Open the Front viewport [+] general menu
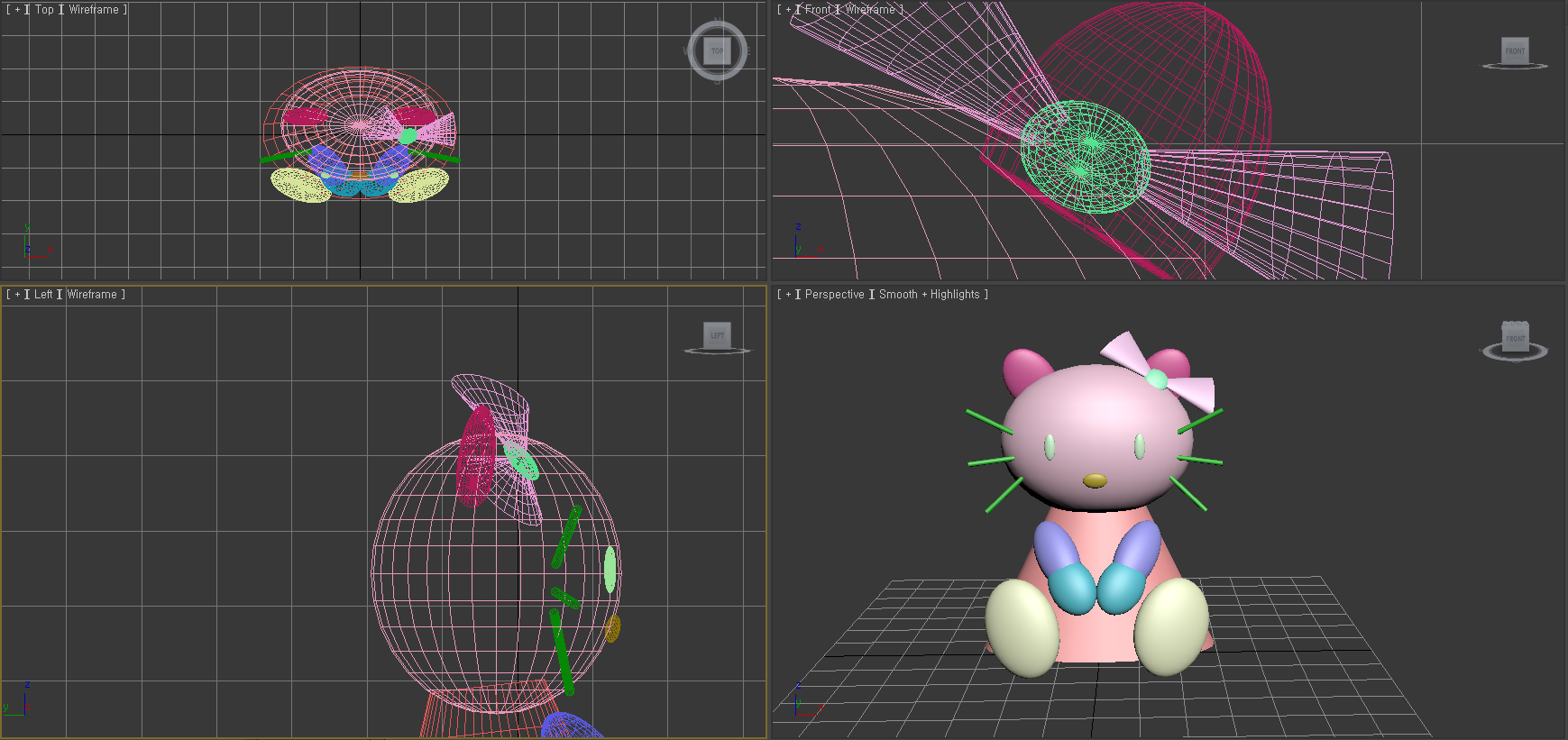This screenshot has height=740, width=1568. click(x=788, y=10)
